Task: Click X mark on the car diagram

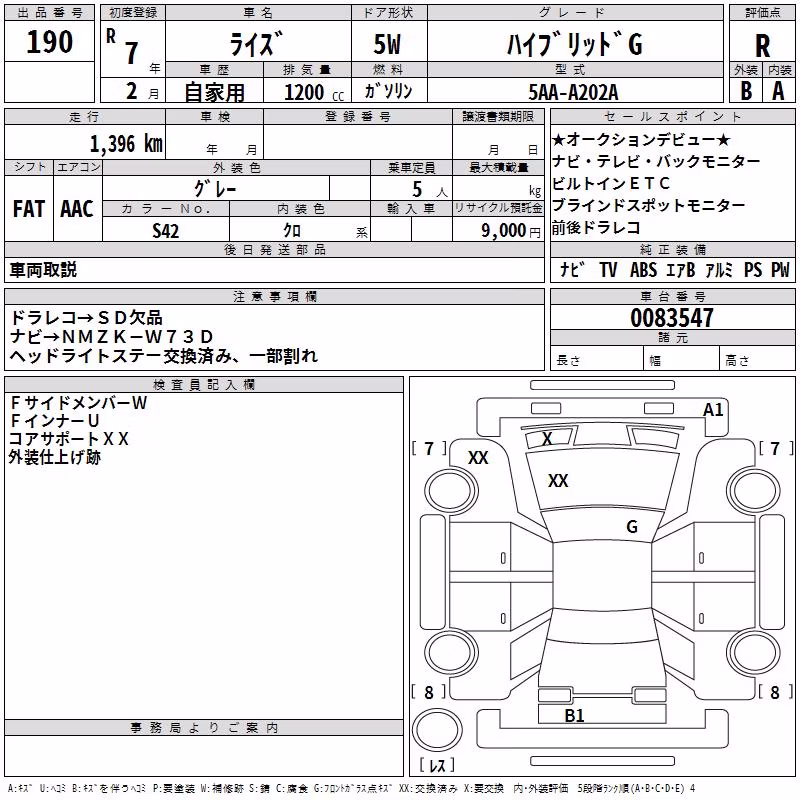Action: point(547,438)
